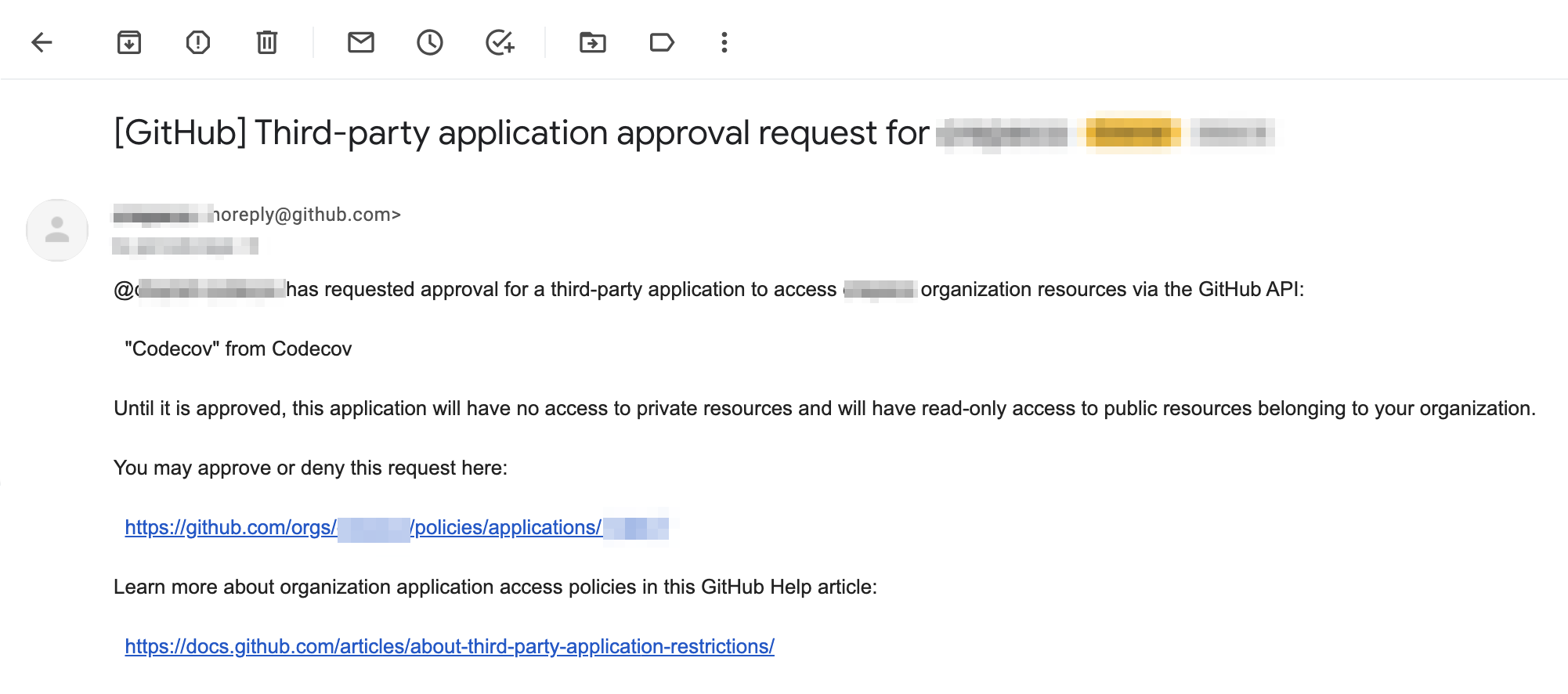Click the sender's profile avatar
The width and height of the screenshot is (1568, 694).
[x=57, y=230]
